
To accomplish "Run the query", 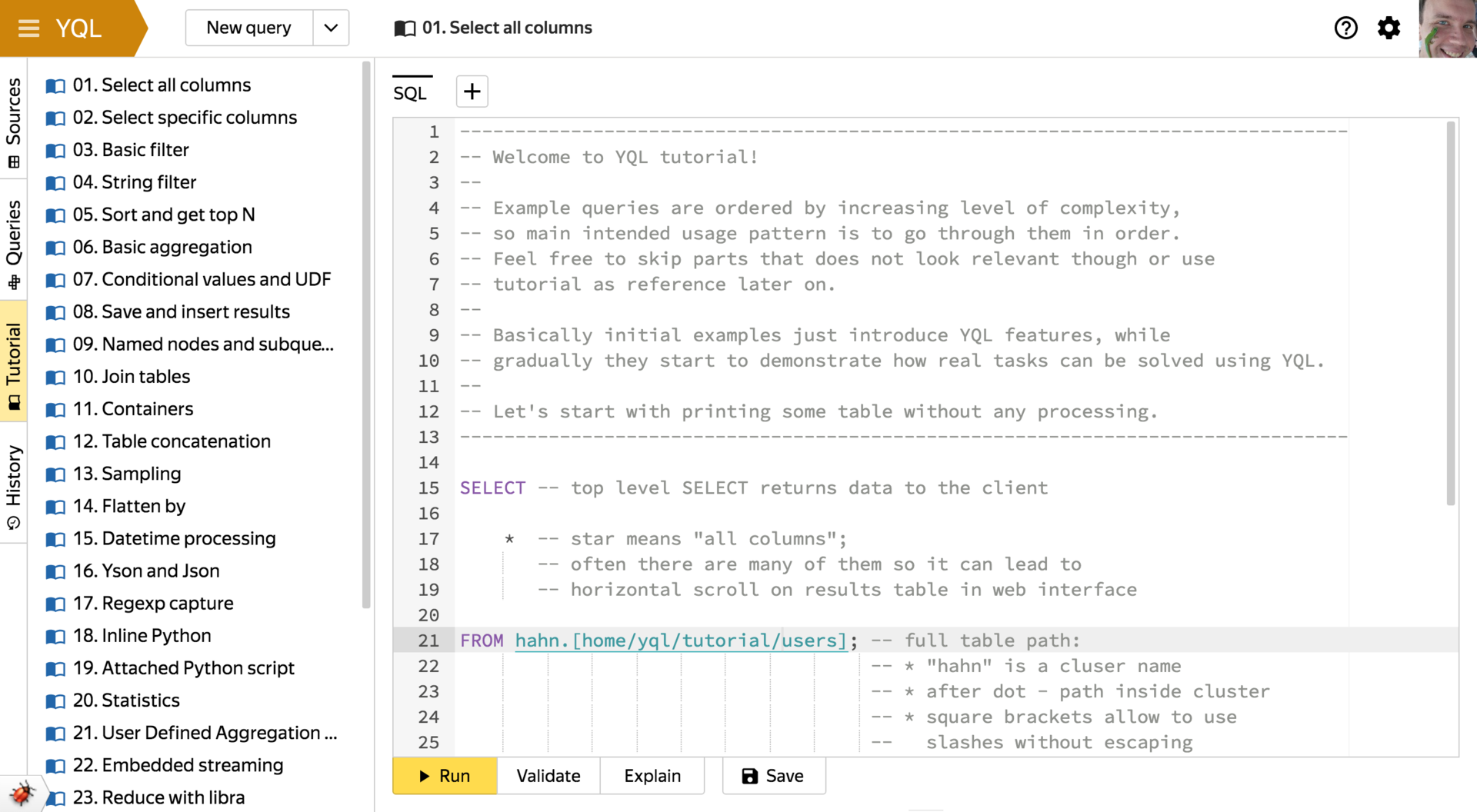I will pos(445,776).
